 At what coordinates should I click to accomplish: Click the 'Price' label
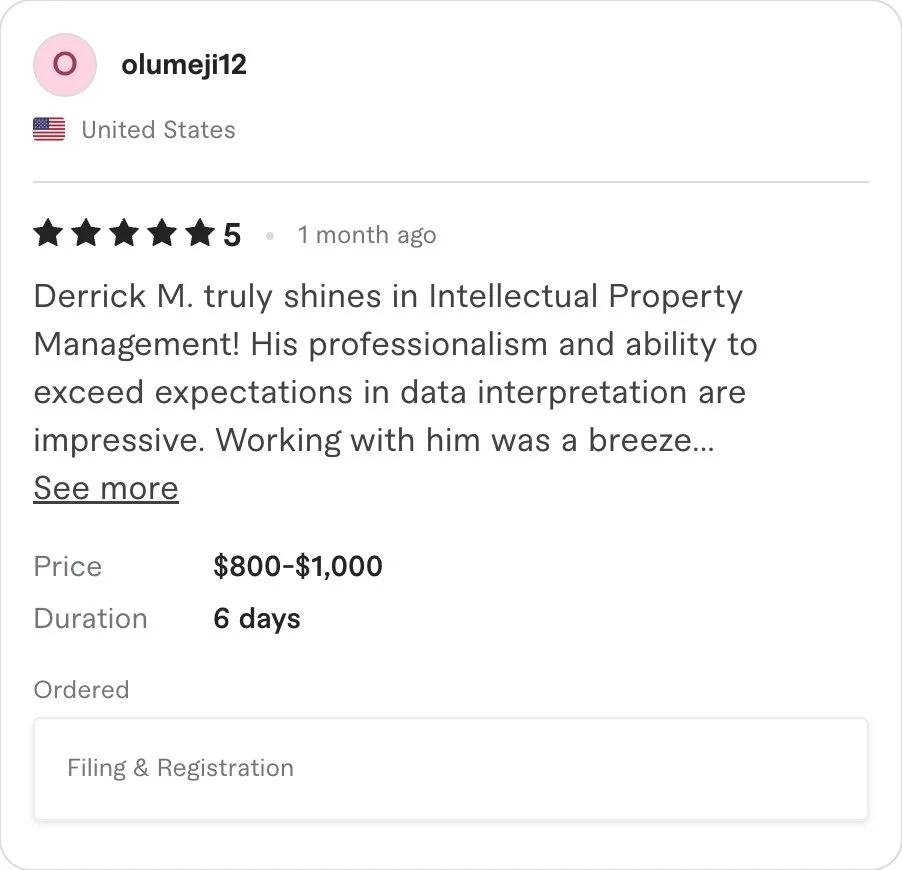pos(68,567)
